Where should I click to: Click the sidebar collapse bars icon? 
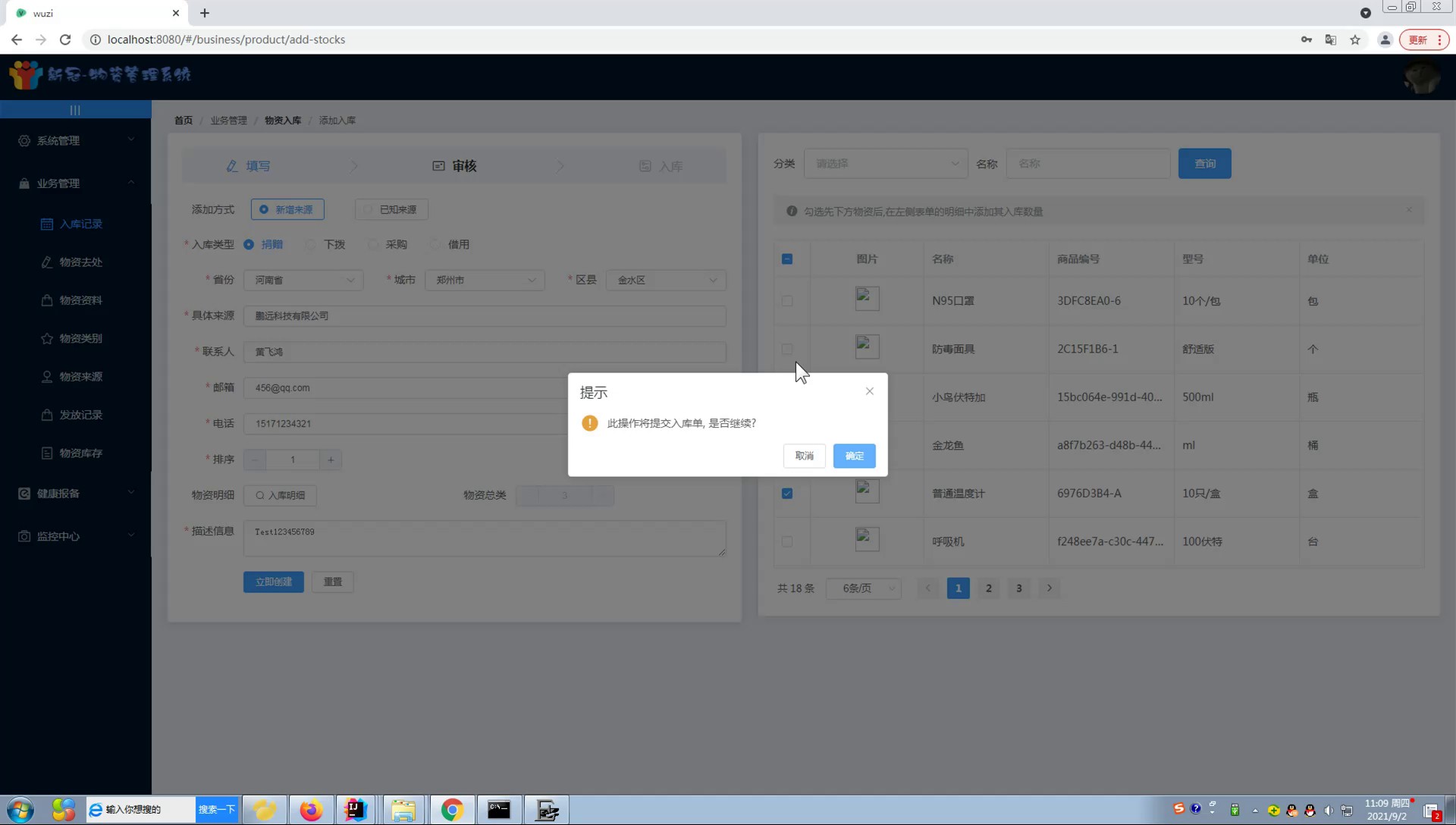click(75, 110)
